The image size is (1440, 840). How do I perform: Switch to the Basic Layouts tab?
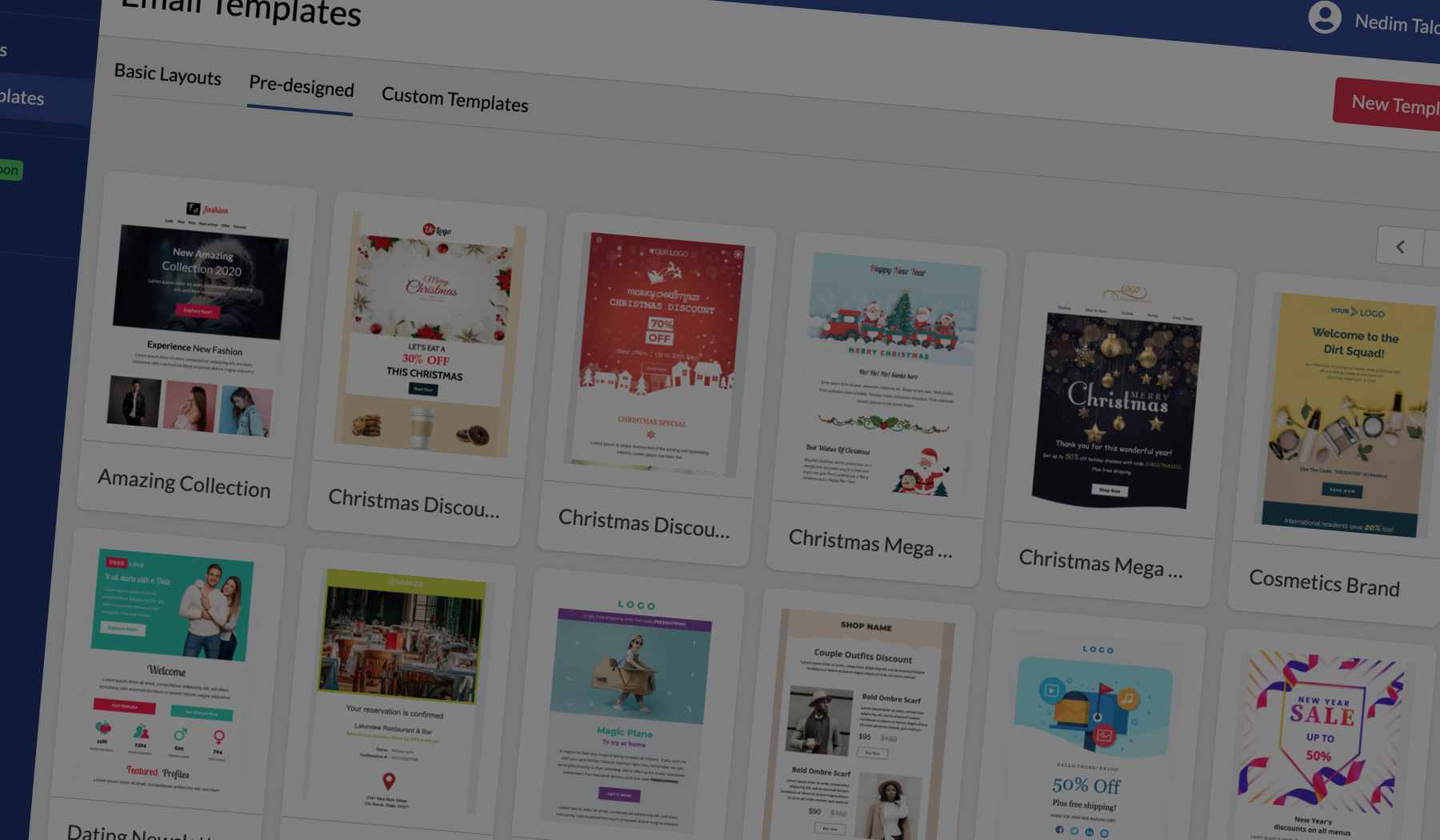(167, 75)
